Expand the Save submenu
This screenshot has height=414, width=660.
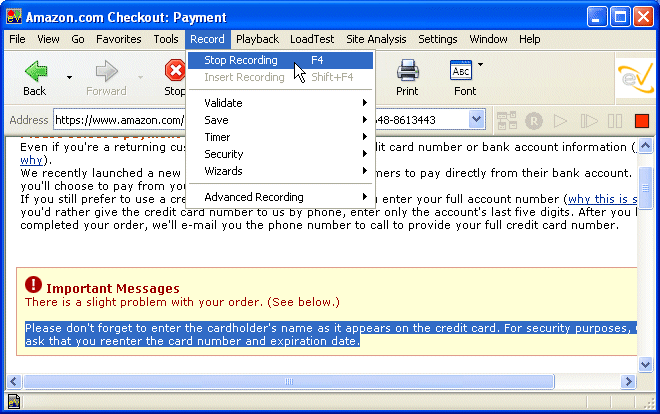click(x=280, y=120)
